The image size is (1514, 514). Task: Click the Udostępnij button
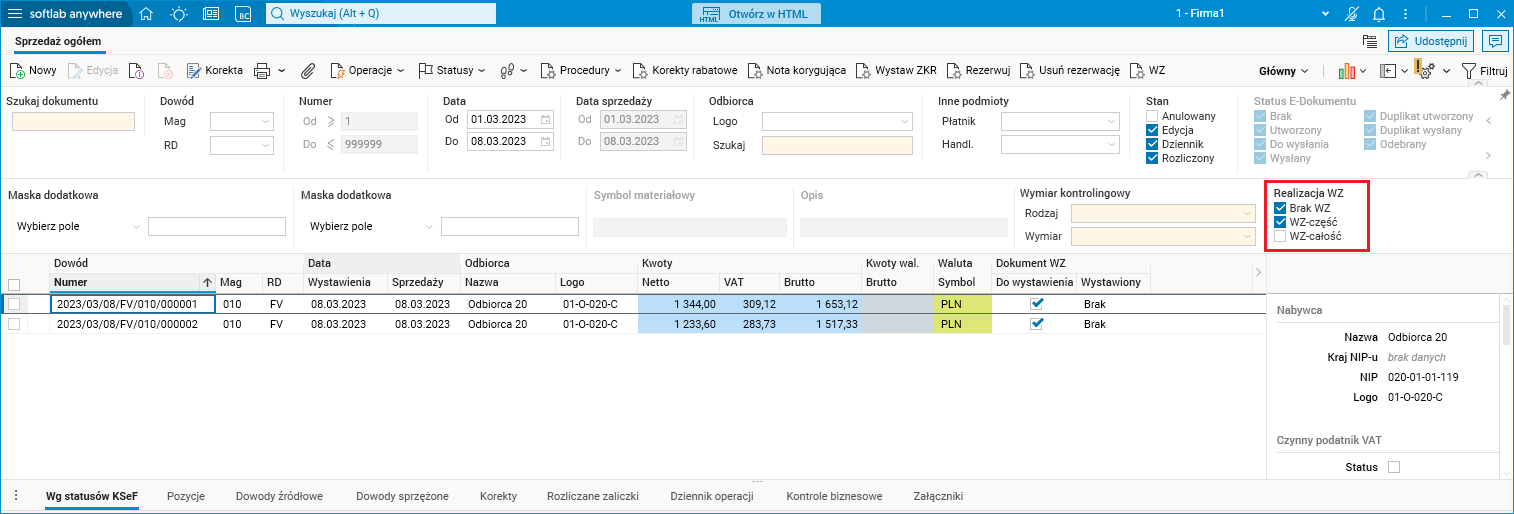(1433, 41)
